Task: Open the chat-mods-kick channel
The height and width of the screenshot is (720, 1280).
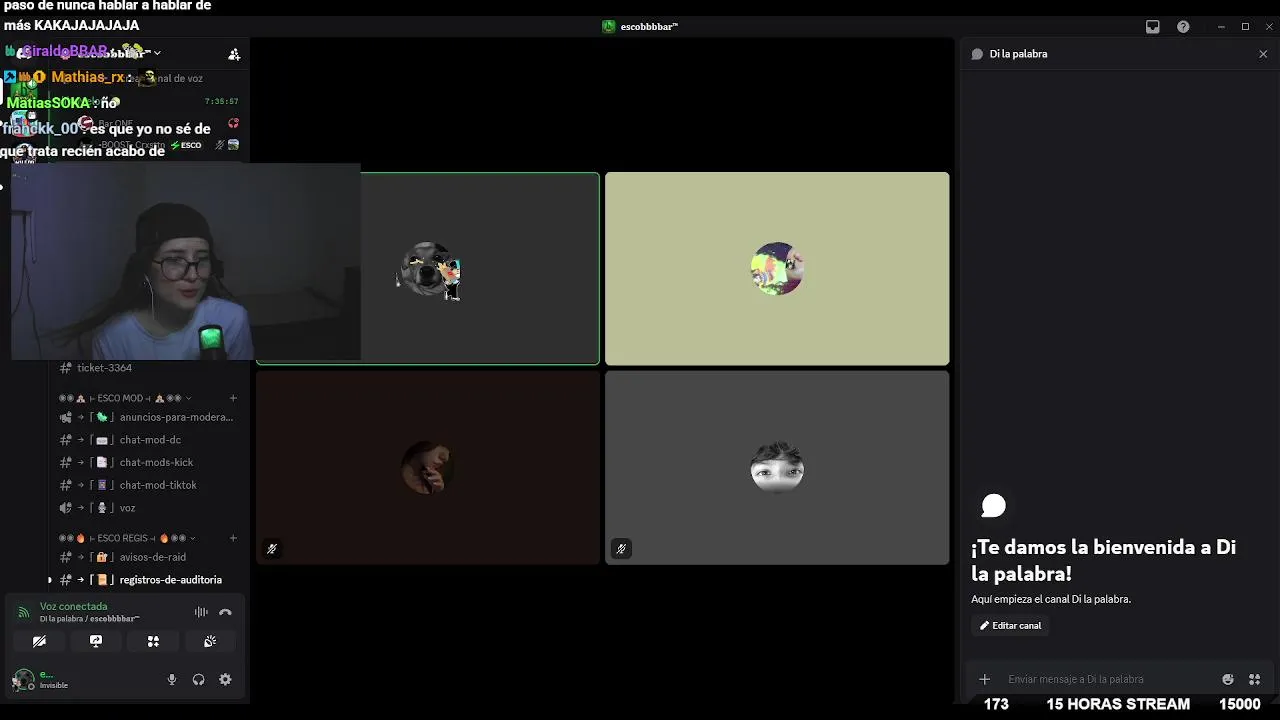Action: click(x=148, y=462)
